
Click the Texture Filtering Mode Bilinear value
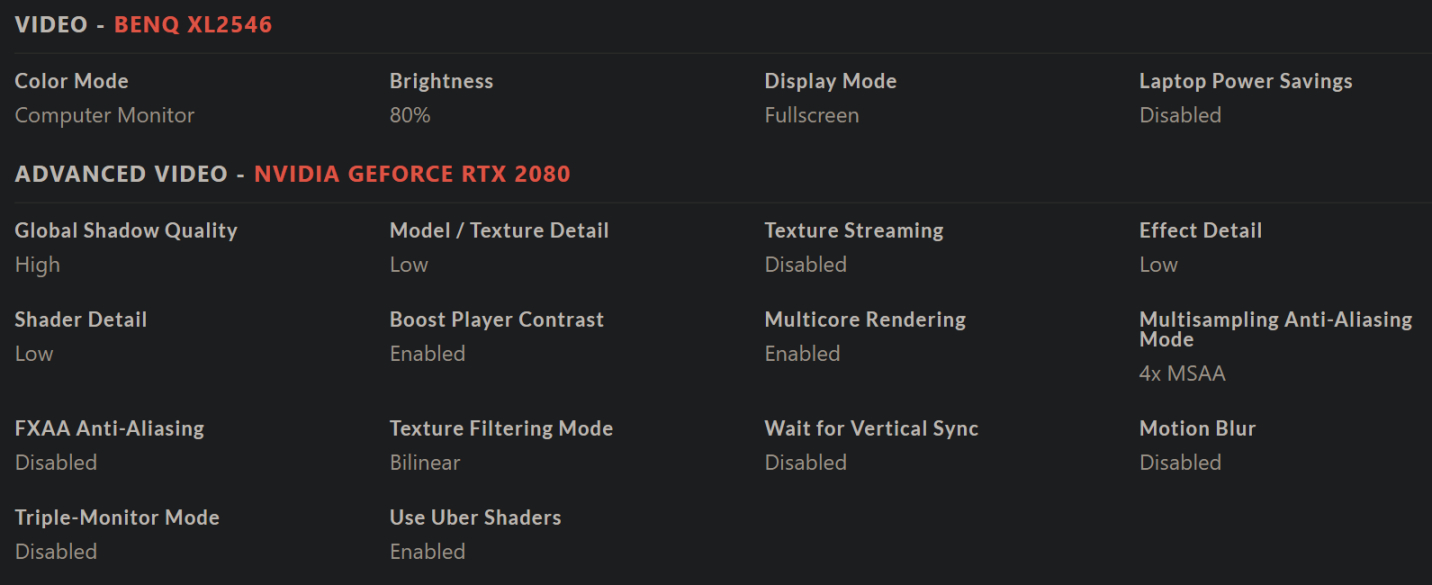pos(425,462)
